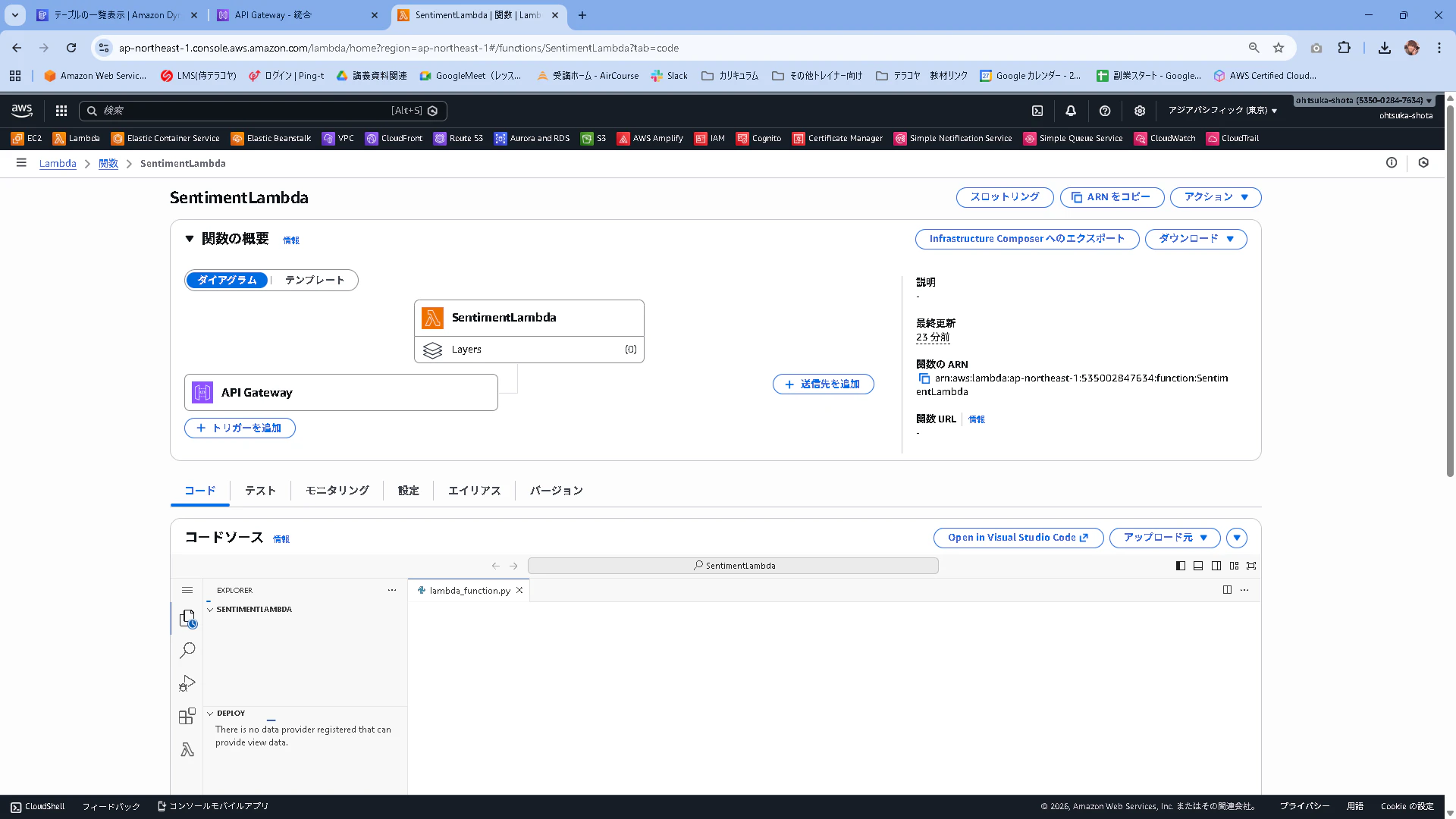This screenshot has height=819, width=1456.
Task: Toggle the editor secondary side bar
Action: tap(1216, 566)
